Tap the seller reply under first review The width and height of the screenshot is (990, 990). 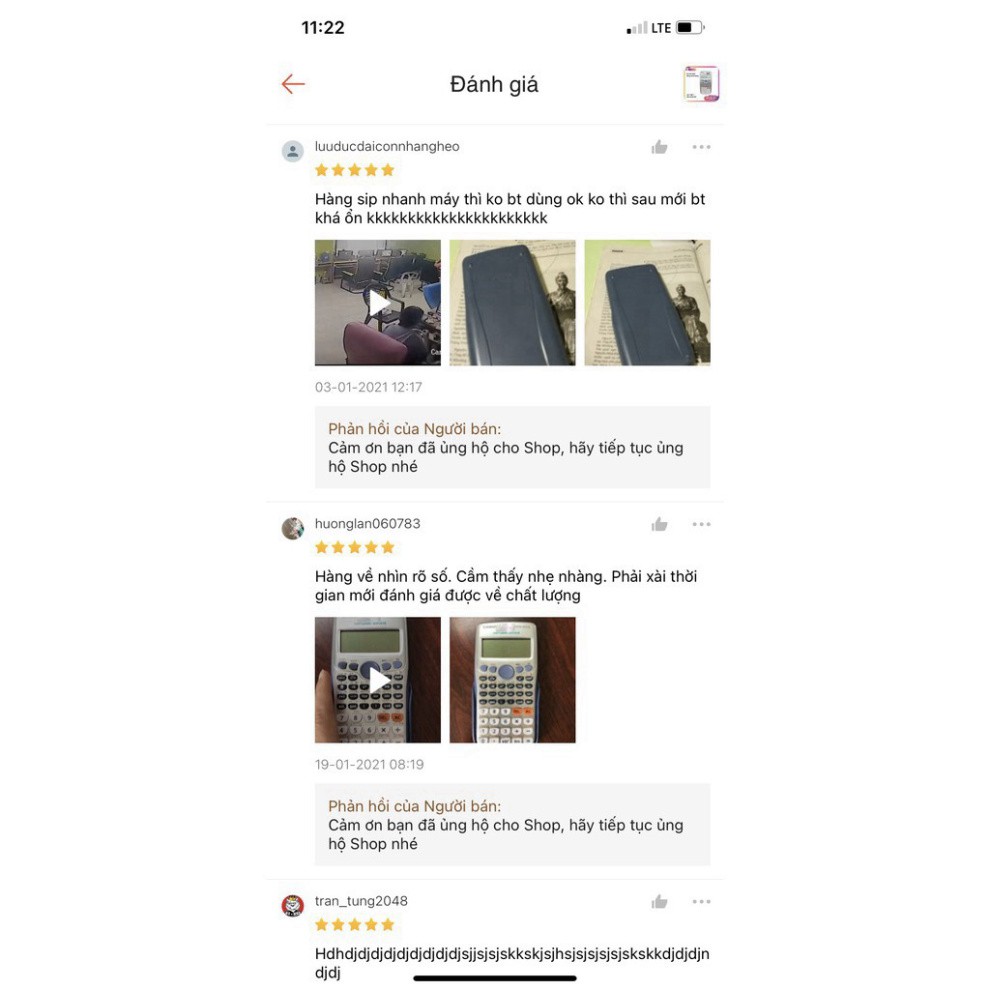point(513,447)
